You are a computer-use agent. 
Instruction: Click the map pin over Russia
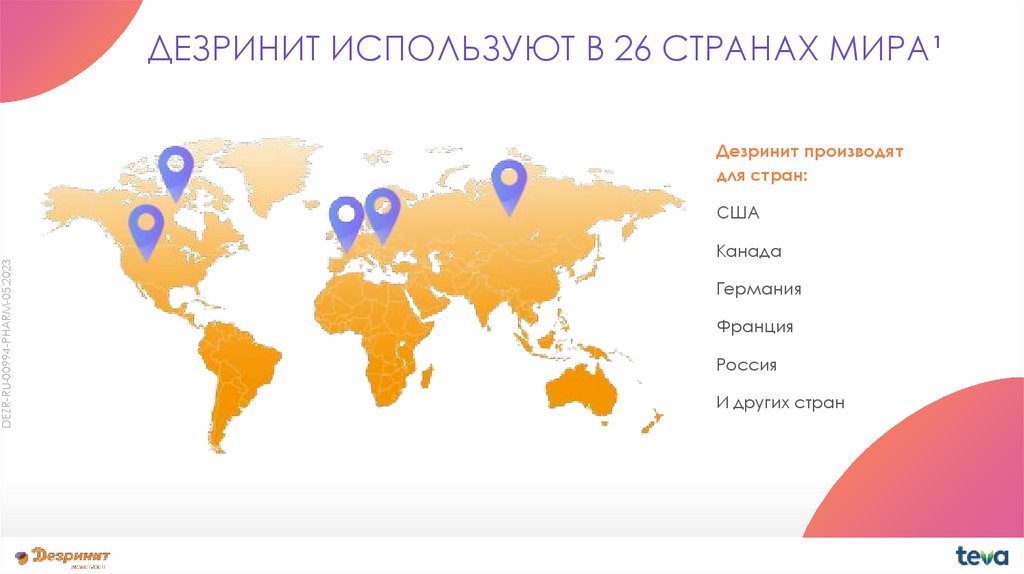(509, 187)
